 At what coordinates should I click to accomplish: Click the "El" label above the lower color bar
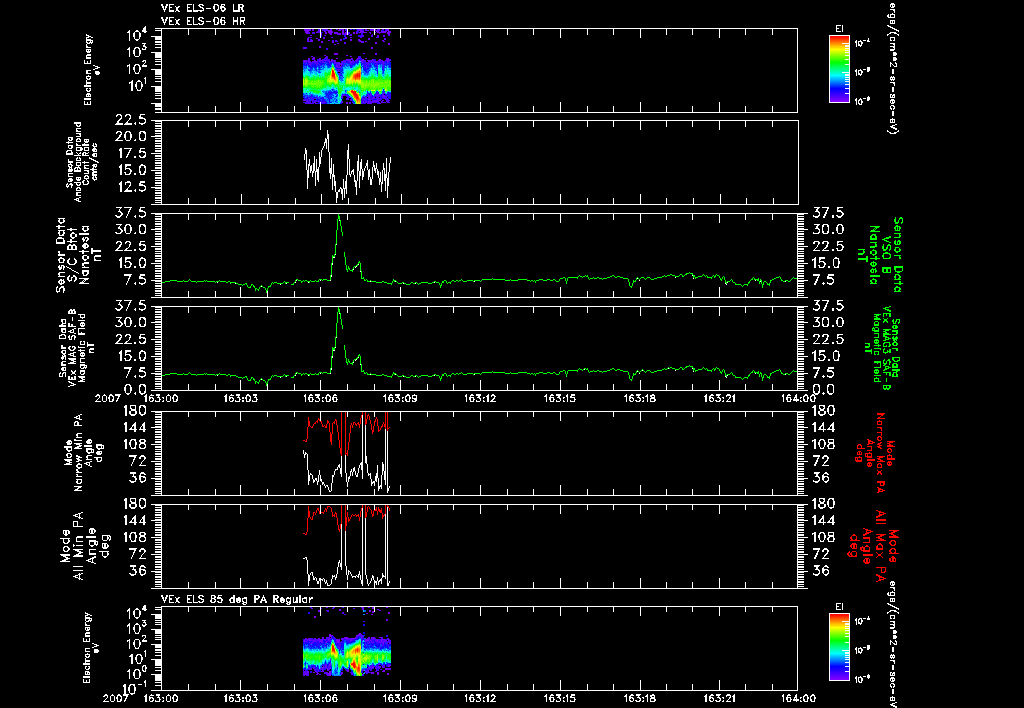tap(839, 607)
